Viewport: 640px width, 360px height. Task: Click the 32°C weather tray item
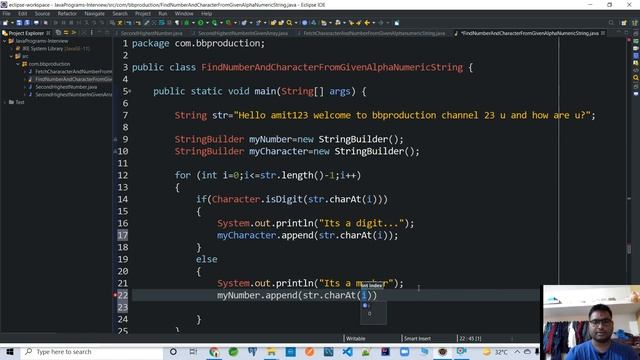(x=495, y=352)
